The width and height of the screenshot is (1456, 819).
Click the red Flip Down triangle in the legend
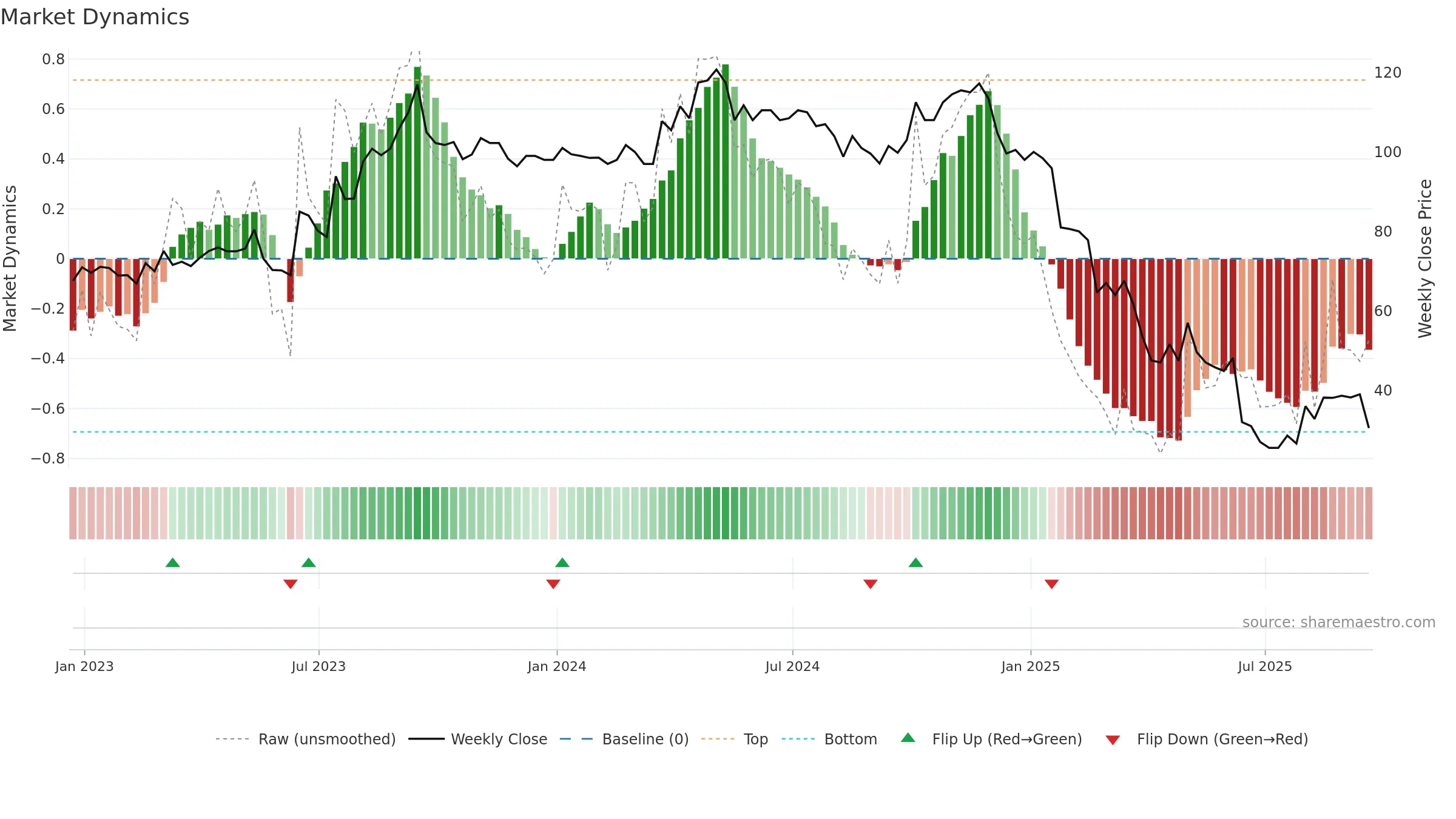(1113, 740)
